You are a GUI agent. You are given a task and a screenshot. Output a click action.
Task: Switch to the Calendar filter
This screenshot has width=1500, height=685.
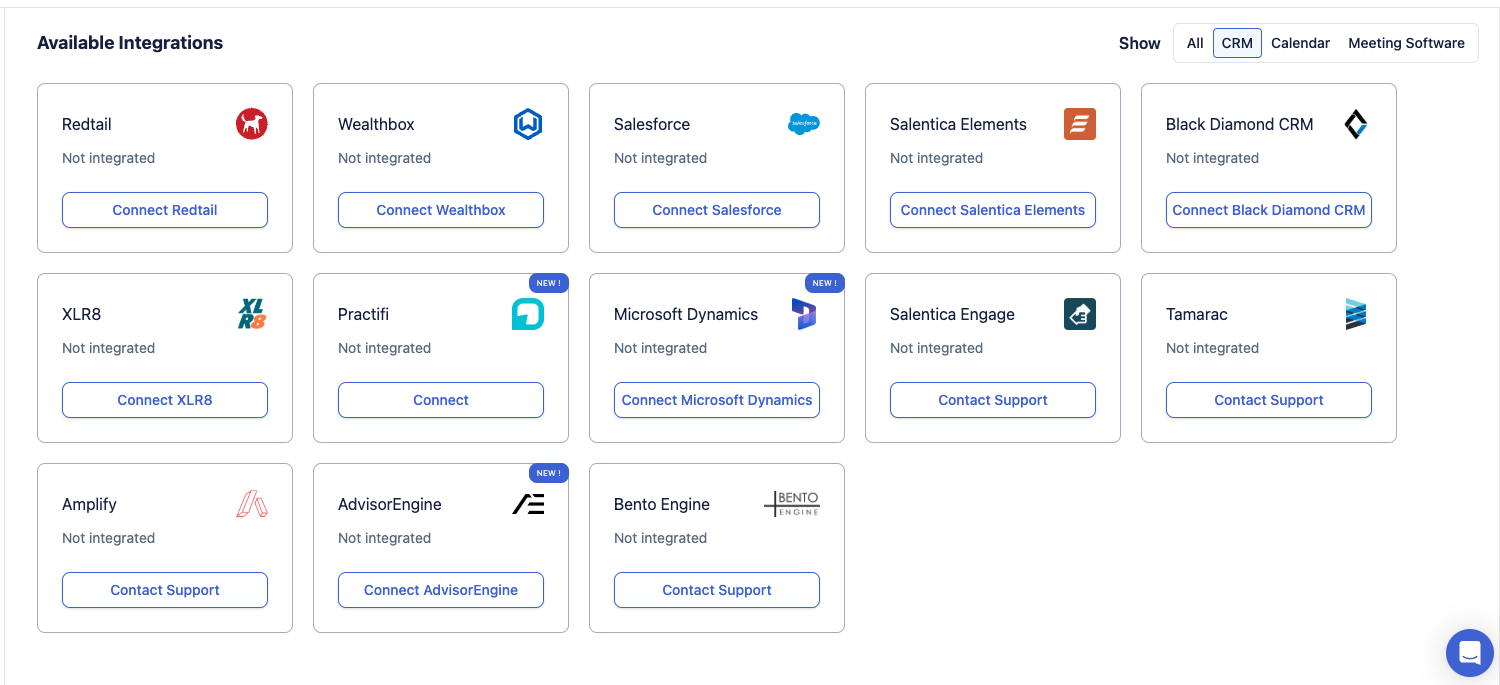[x=1300, y=43]
